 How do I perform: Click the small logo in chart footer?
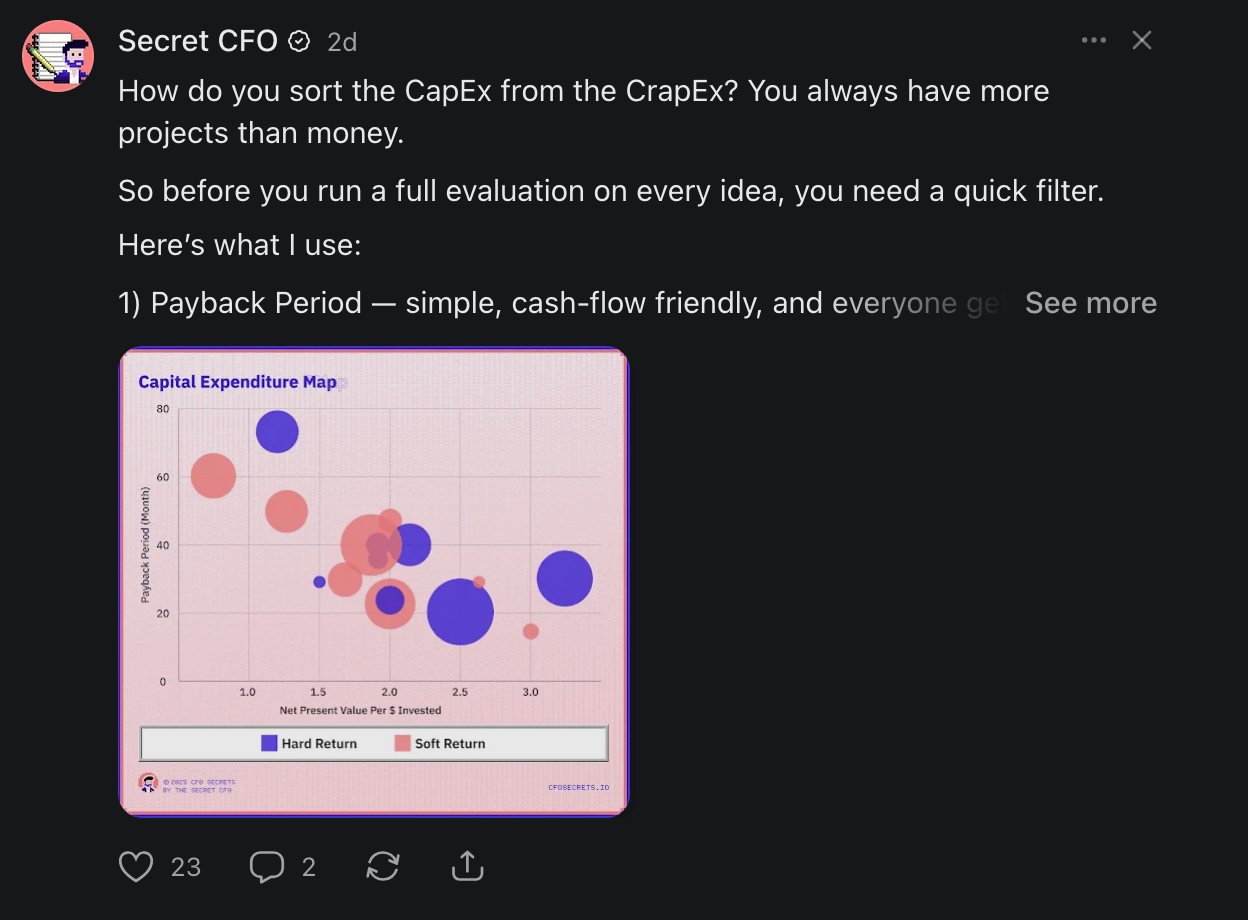pyautogui.click(x=148, y=783)
